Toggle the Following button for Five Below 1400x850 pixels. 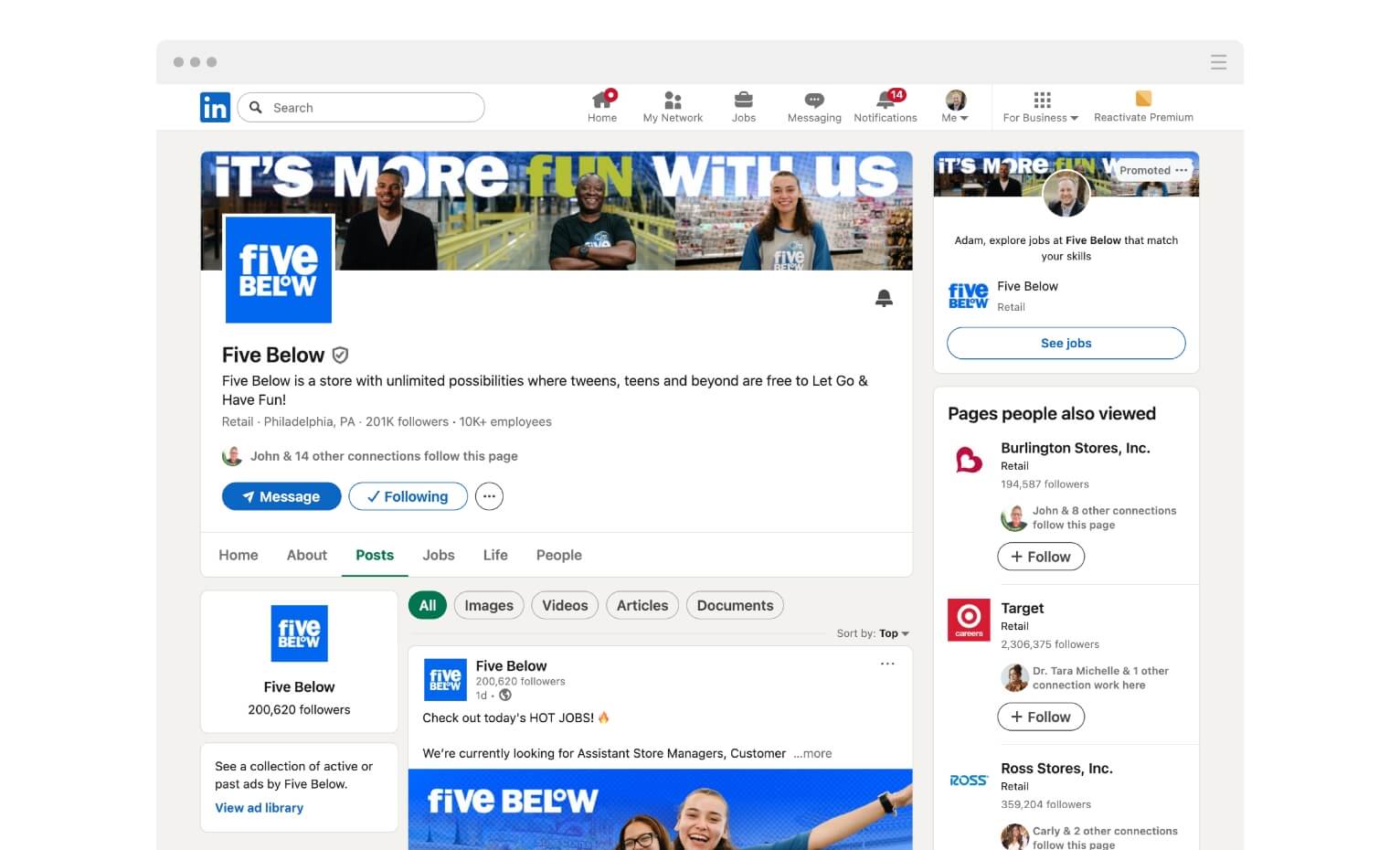pos(408,496)
